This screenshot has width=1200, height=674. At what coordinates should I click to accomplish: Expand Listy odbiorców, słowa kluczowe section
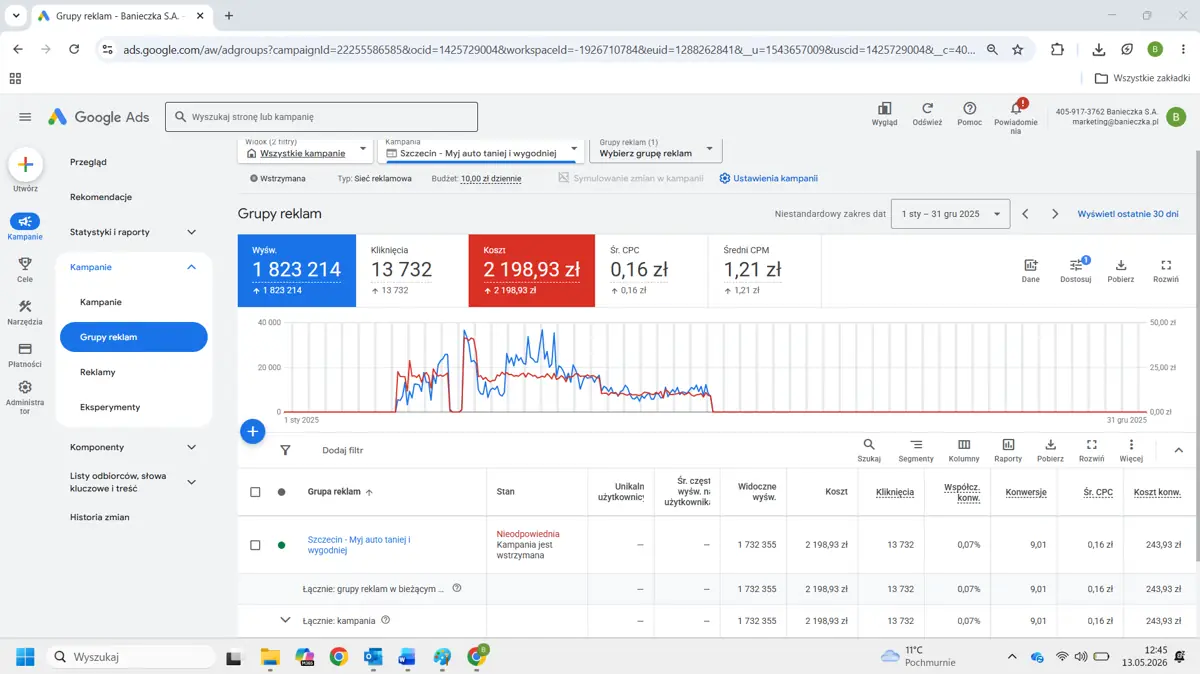(192, 482)
